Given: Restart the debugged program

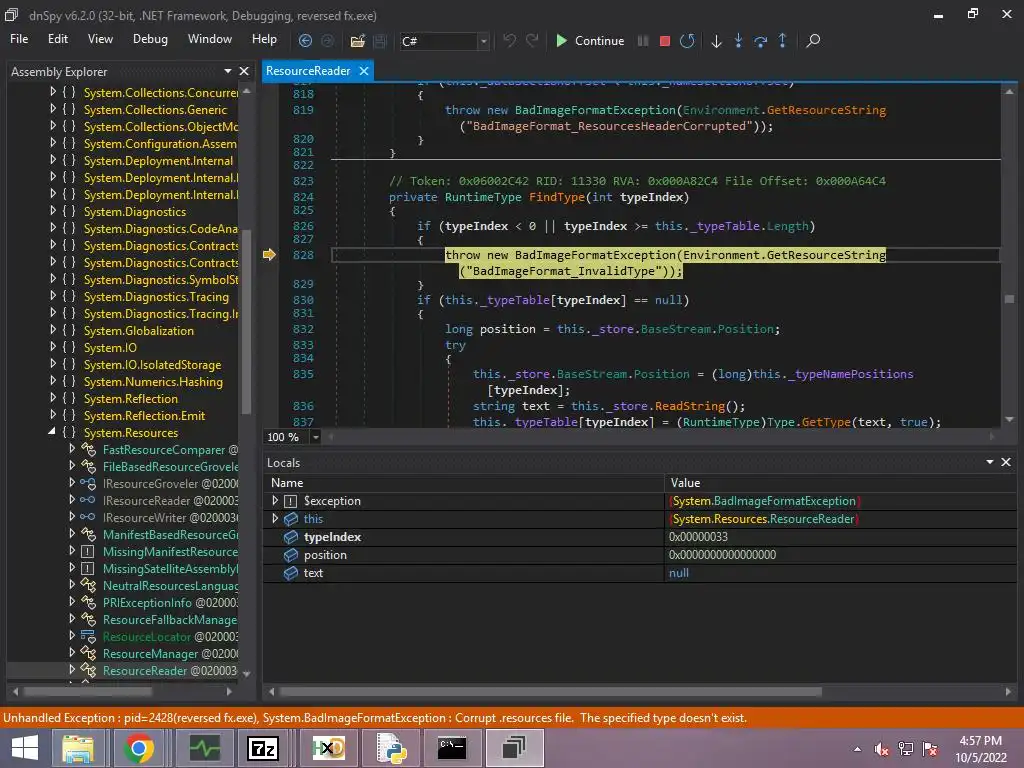Looking at the screenshot, I should click(x=687, y=41).
